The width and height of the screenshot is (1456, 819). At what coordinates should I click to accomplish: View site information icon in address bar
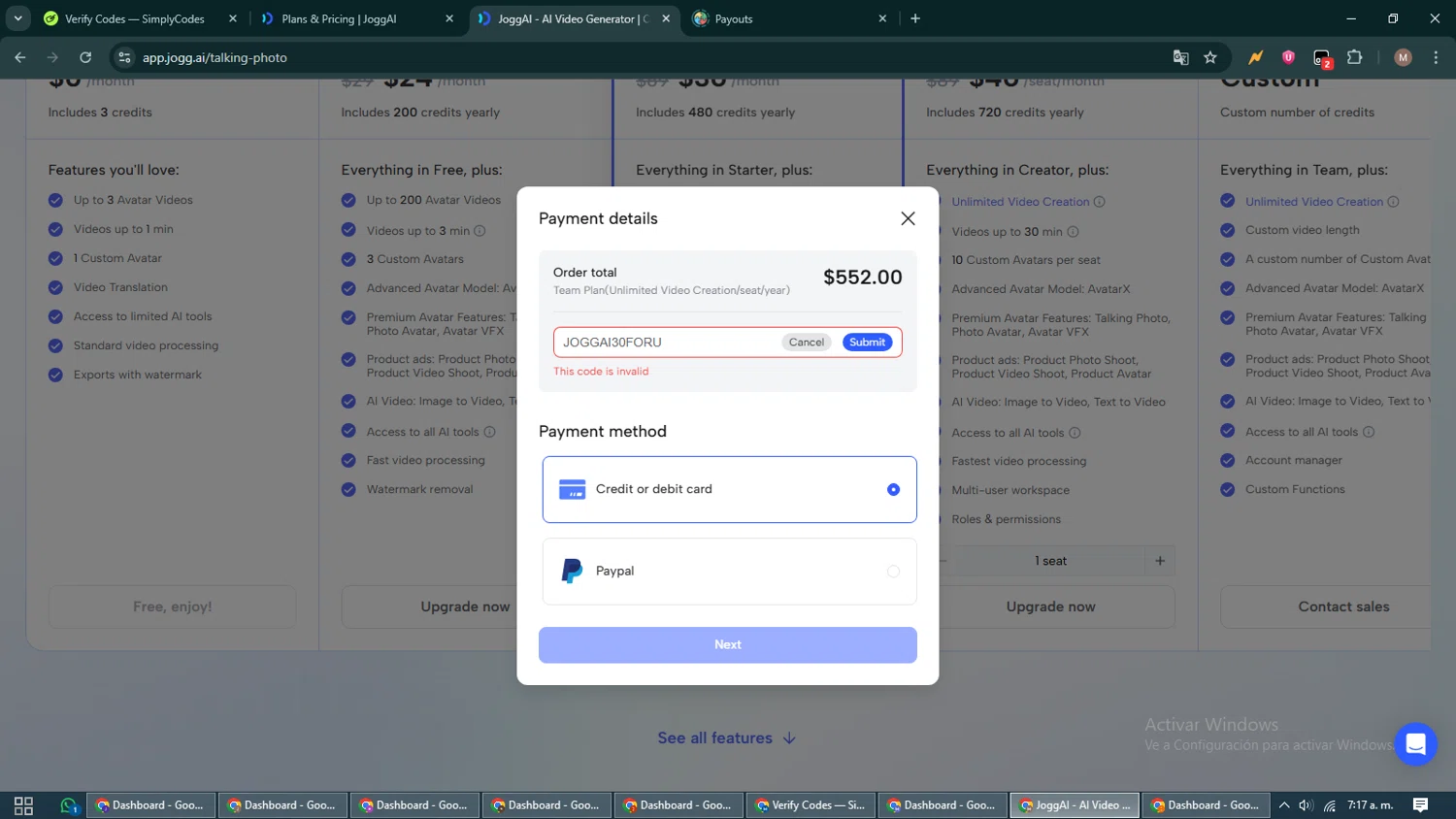[124, 57]
